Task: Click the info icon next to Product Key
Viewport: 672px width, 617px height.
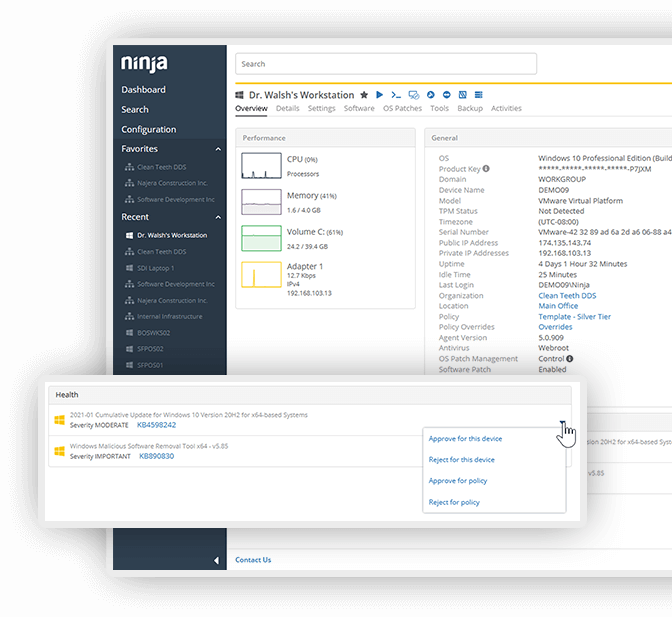Action: click(486, 168)
